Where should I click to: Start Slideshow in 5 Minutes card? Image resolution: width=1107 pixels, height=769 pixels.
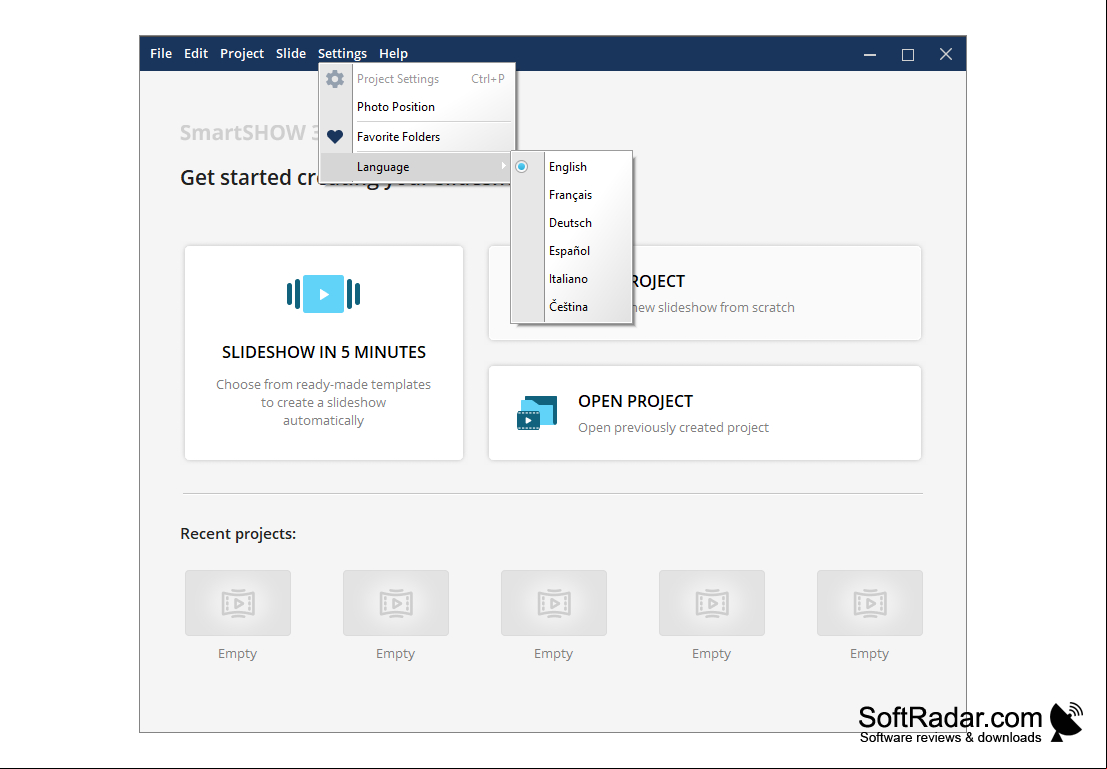pos(324,353)
